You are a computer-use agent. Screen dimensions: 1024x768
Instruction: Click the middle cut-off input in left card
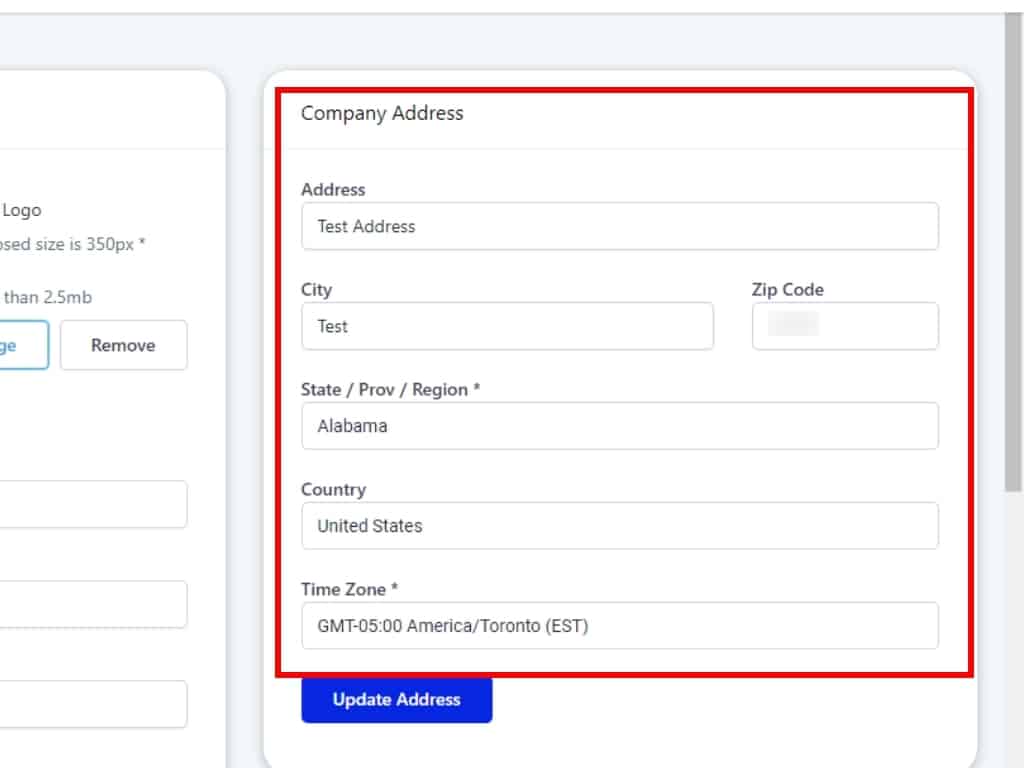[x=93, y=604]
